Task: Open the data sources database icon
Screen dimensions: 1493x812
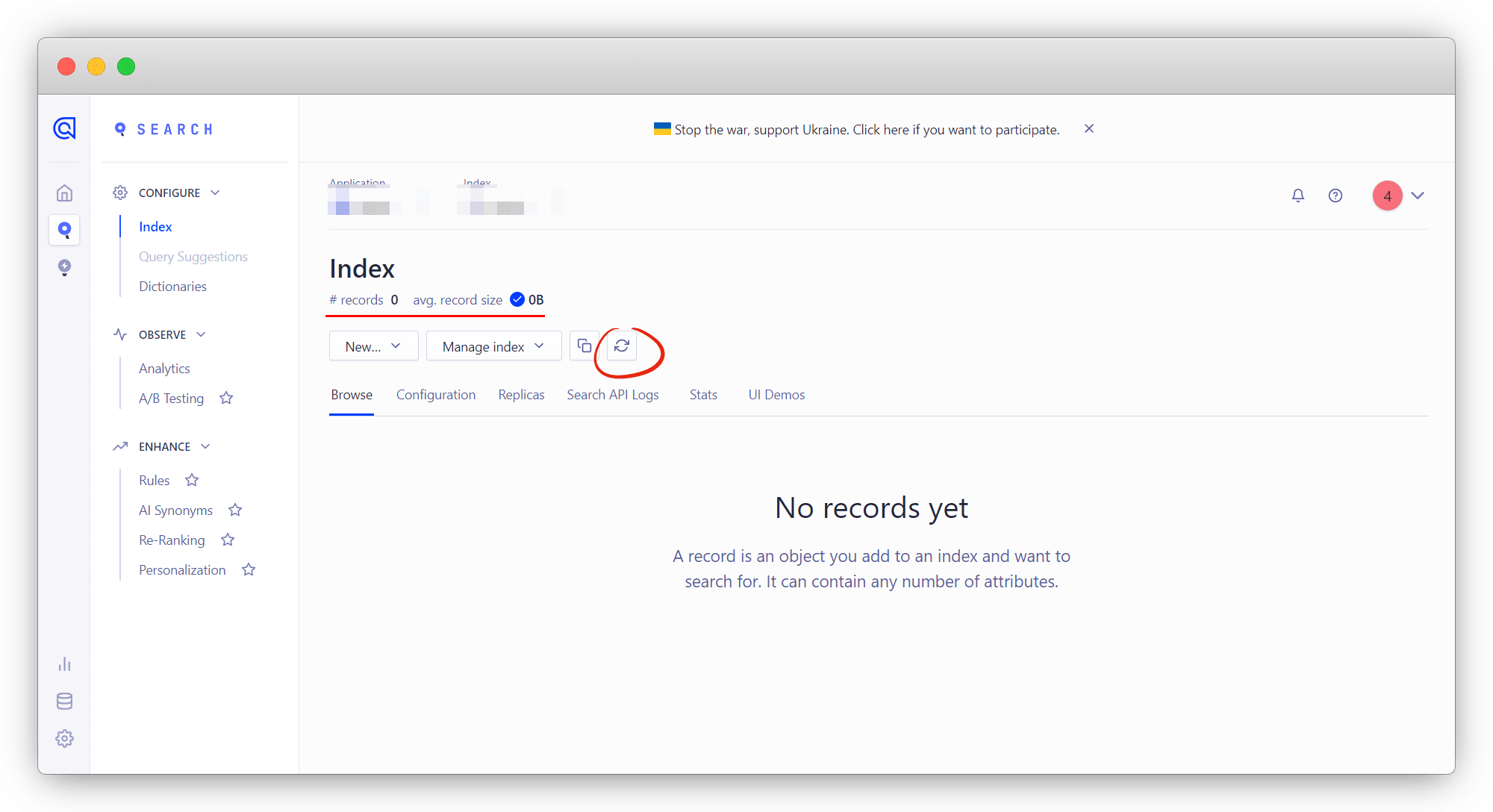Action: pyautogui.click(x=65, y=702)
